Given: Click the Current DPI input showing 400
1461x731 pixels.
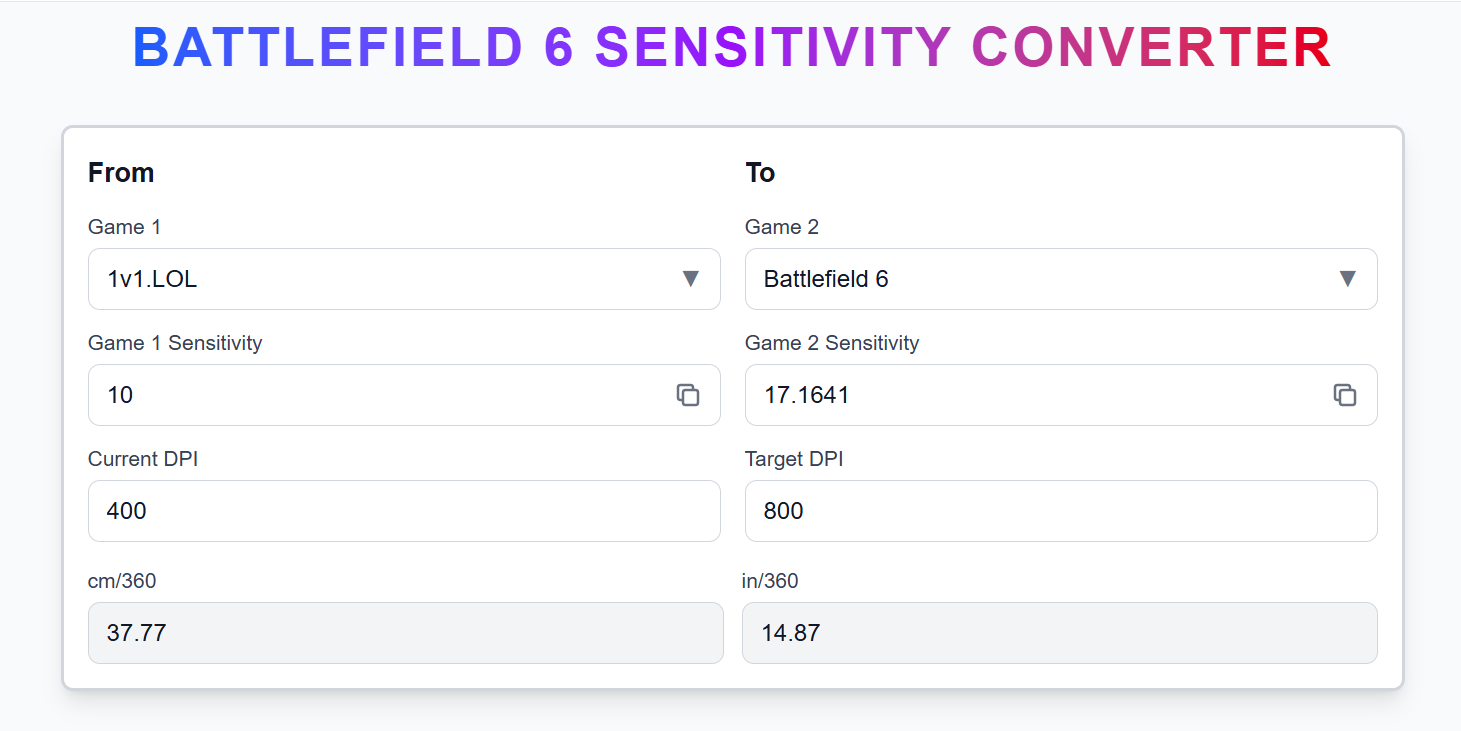Looking at the screenshot, I should coord(404,511).
